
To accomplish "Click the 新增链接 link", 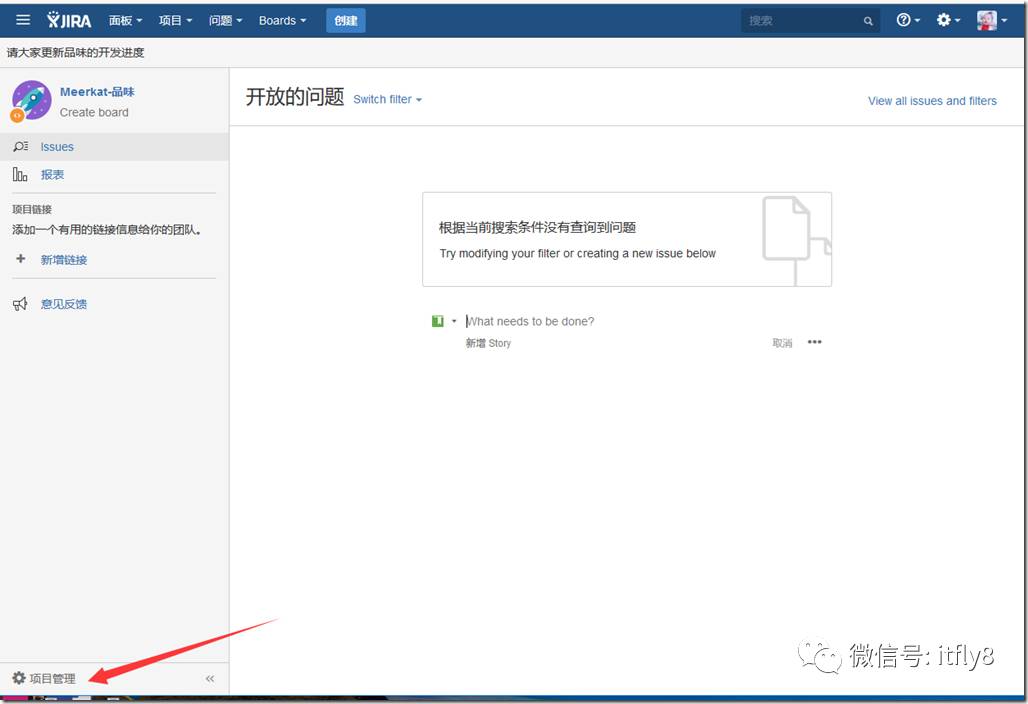I will (64, 260).
